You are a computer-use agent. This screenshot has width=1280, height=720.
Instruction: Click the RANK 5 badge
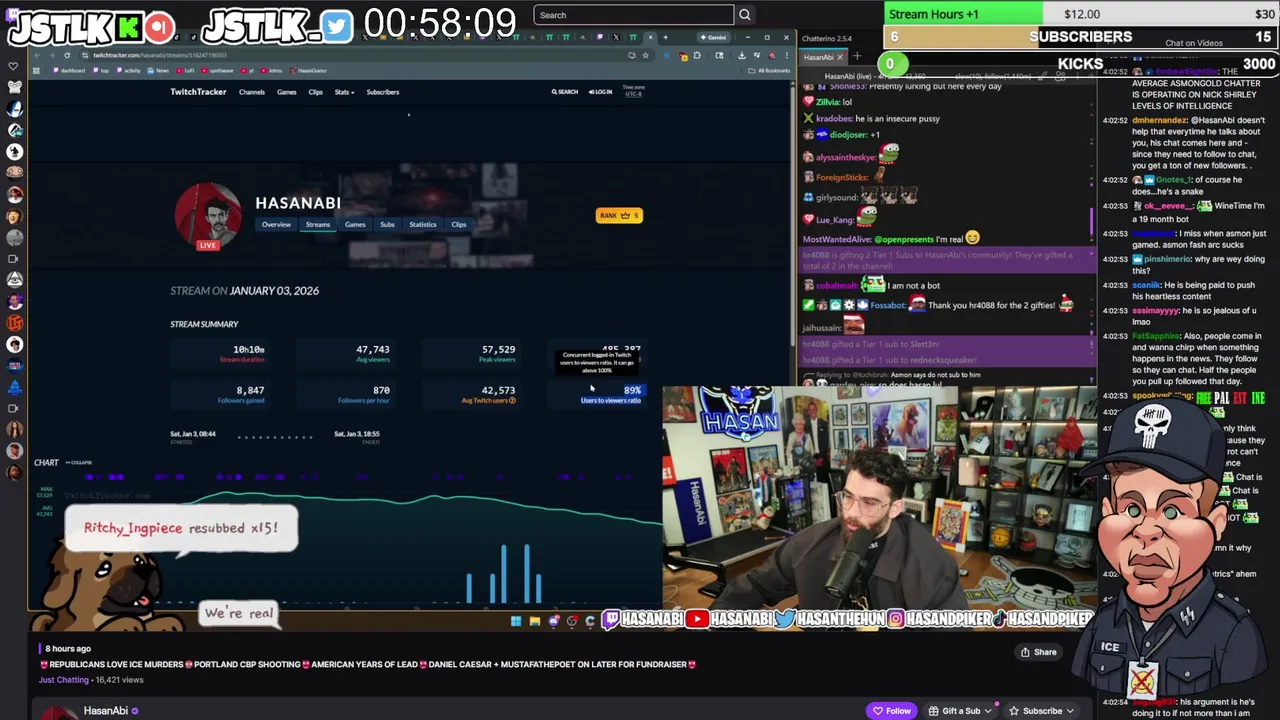pos(619,215)
